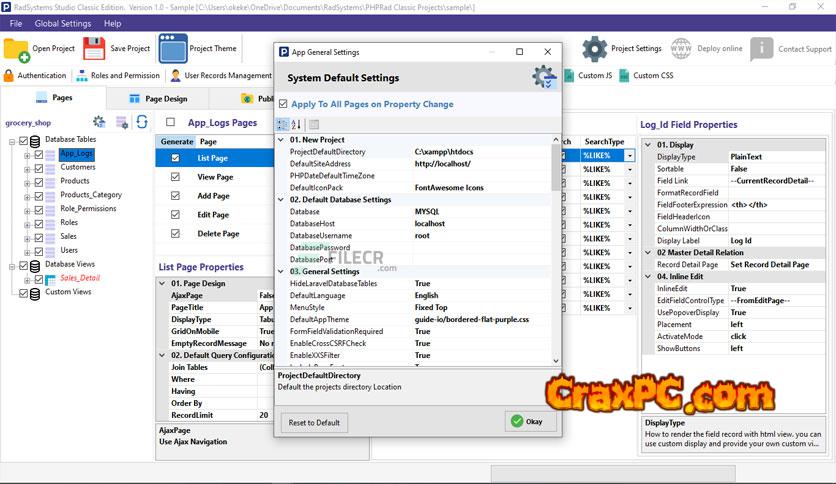Screen dimensions: 836x484
Task: Open the Custom JS file icon
Action: [569, 76]
